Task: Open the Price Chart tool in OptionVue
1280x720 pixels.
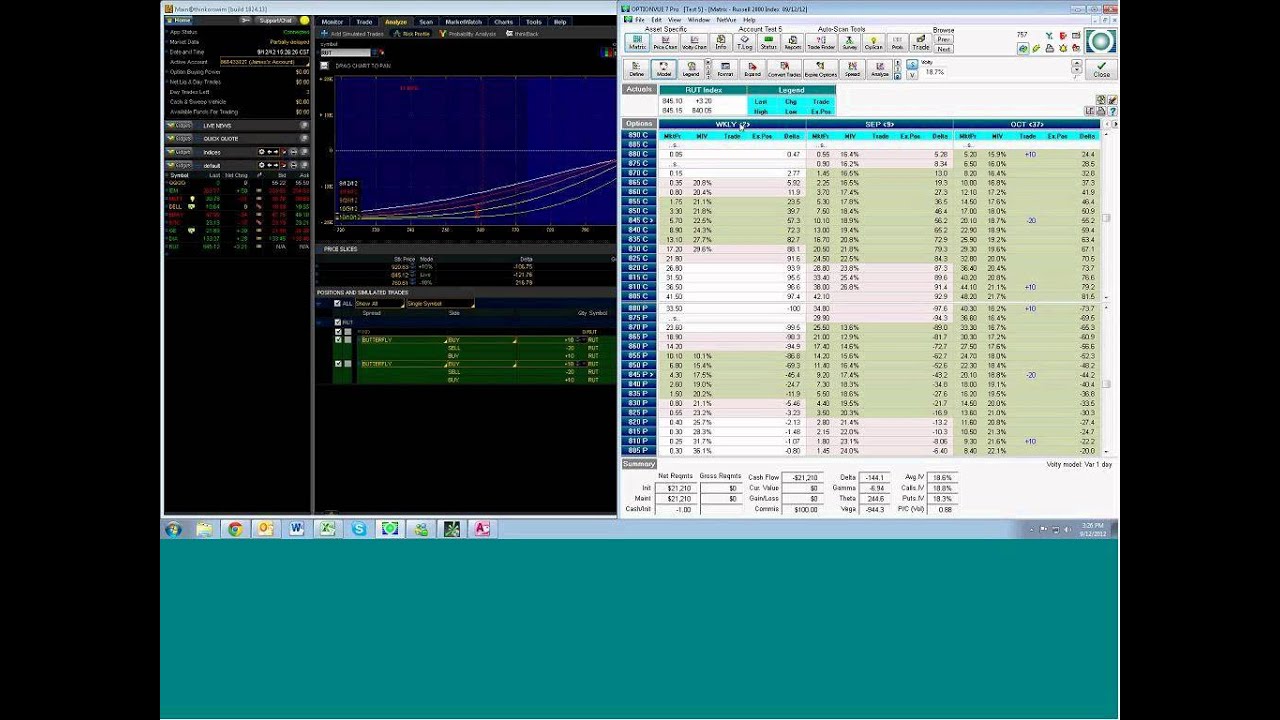Action: [665, 43]
